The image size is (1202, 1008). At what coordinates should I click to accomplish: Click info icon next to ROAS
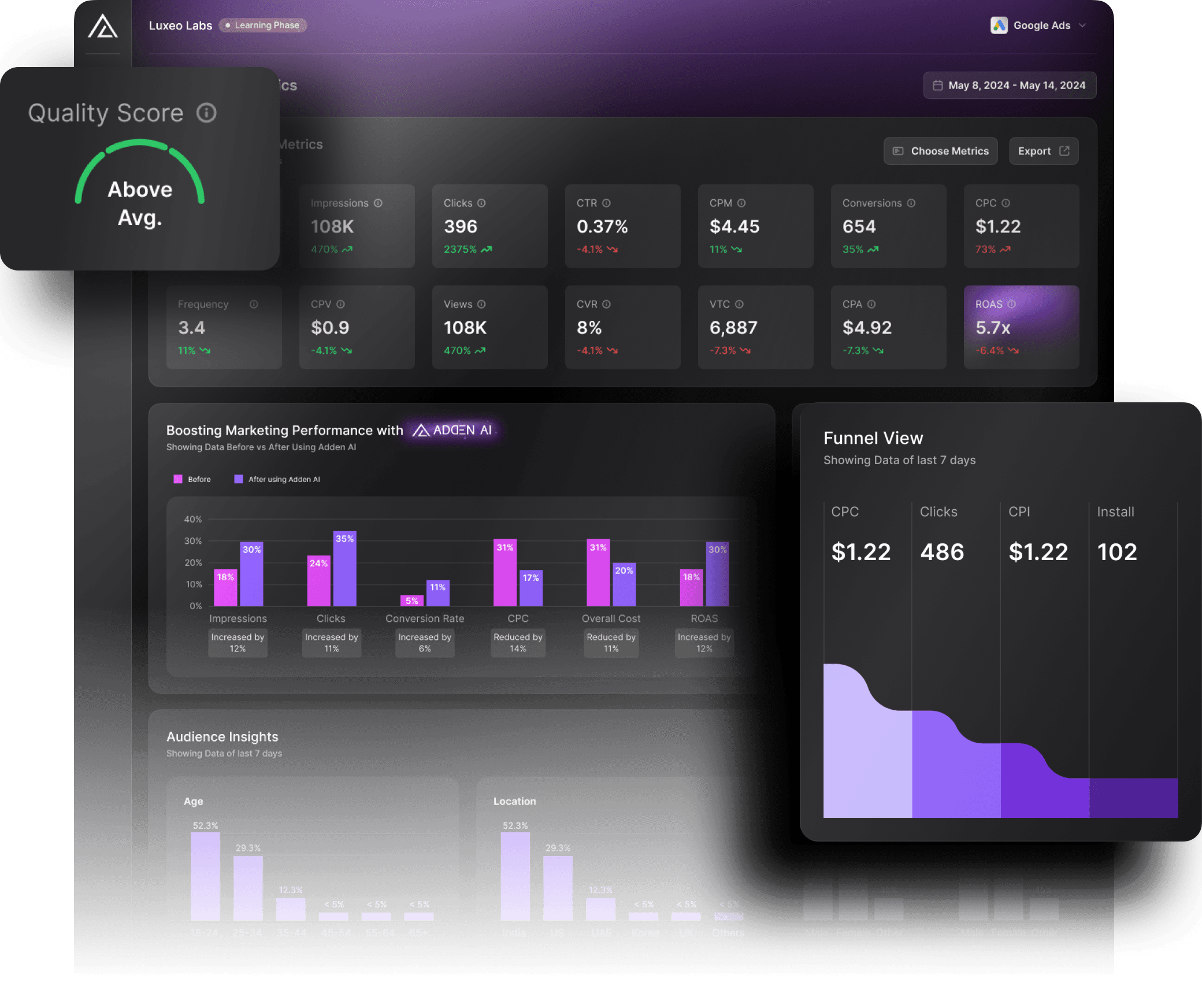(1011, 304)
